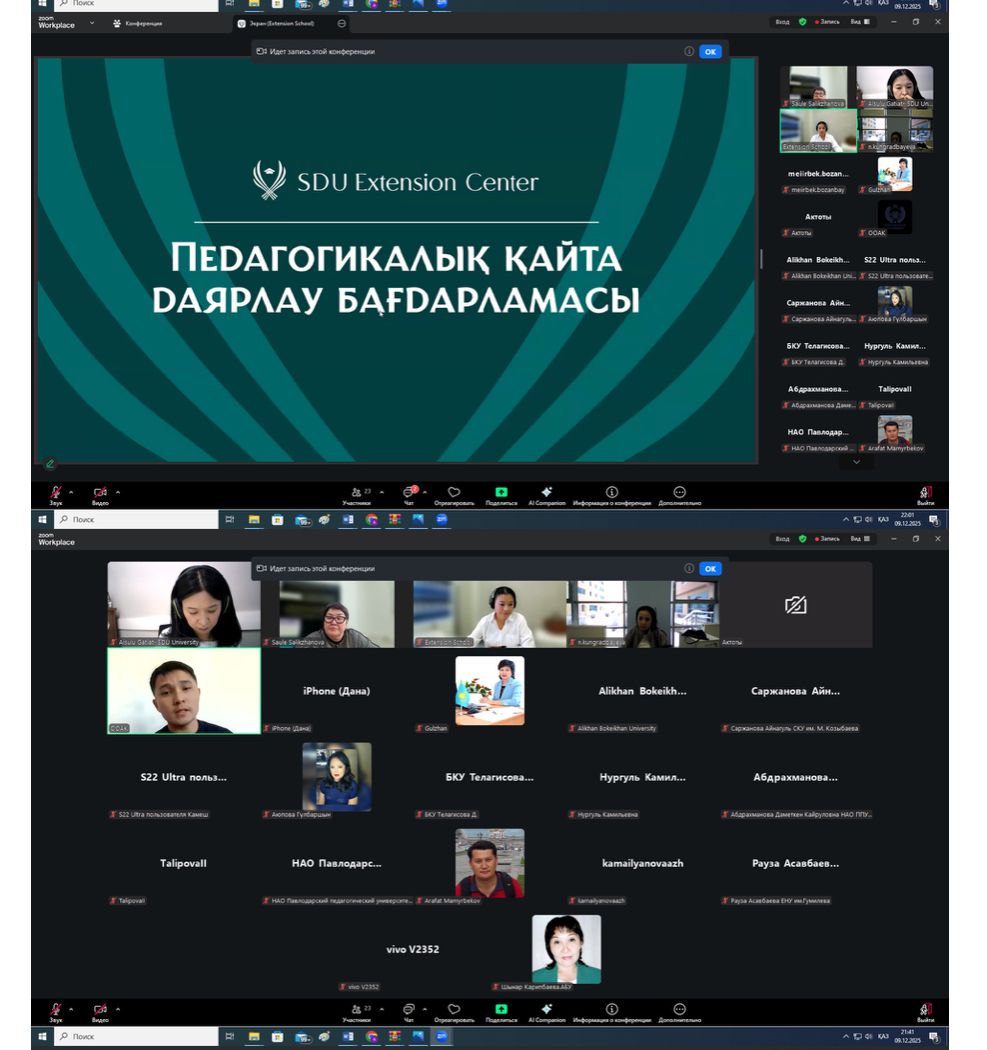Click the green share screen icon in lower window
The height and width of the screenshot is (1050, 987).
[x=501, y=1010]
